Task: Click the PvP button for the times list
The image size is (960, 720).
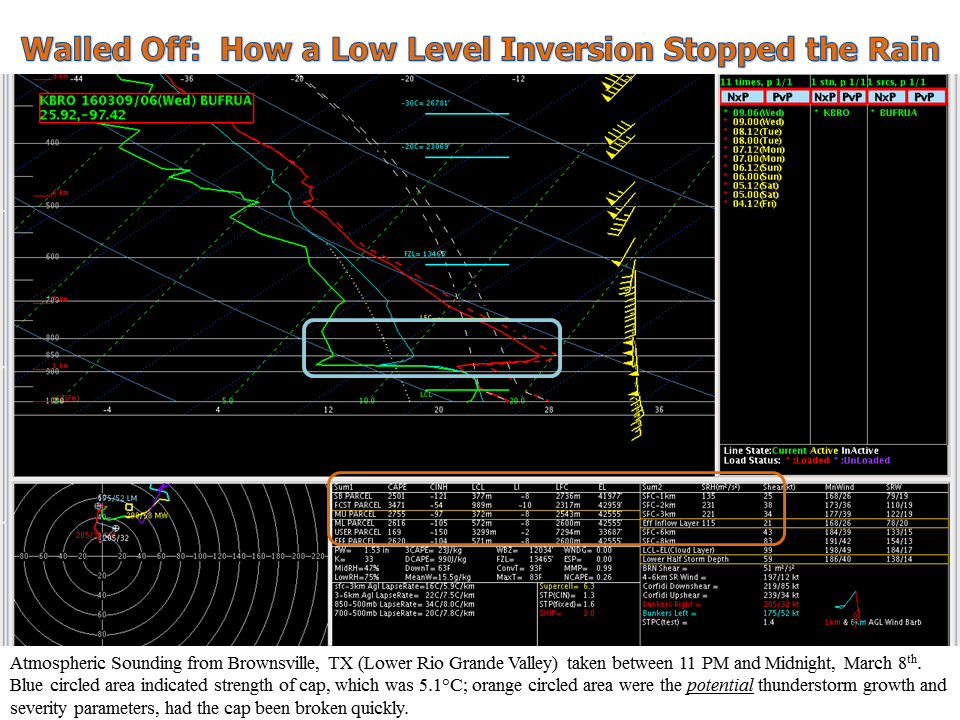Action: click(x=786, y=97)
